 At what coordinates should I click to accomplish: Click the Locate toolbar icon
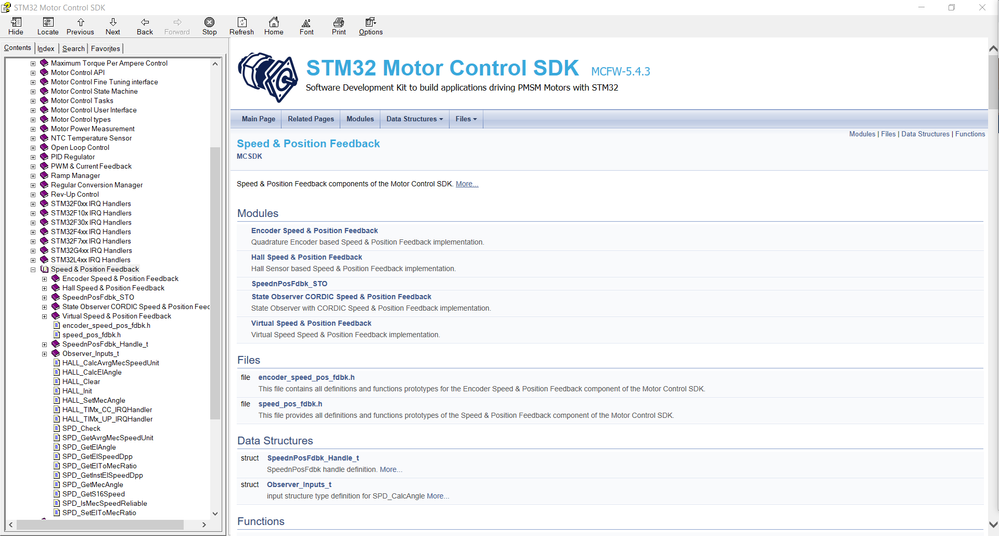coord(48,26)
